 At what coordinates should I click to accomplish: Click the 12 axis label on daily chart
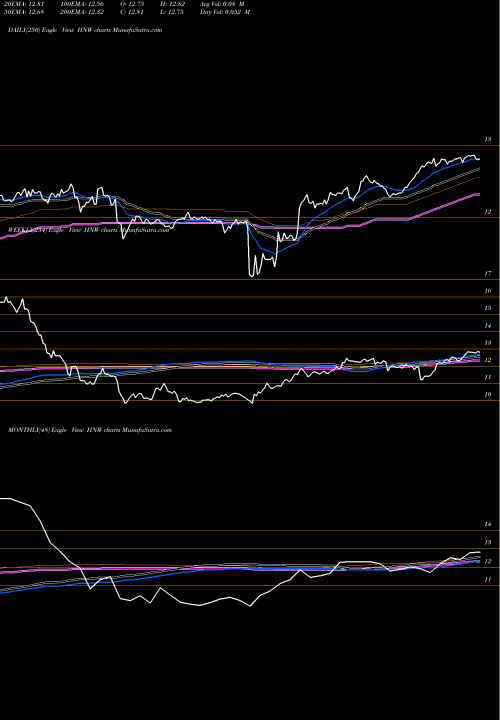point(489,212)
